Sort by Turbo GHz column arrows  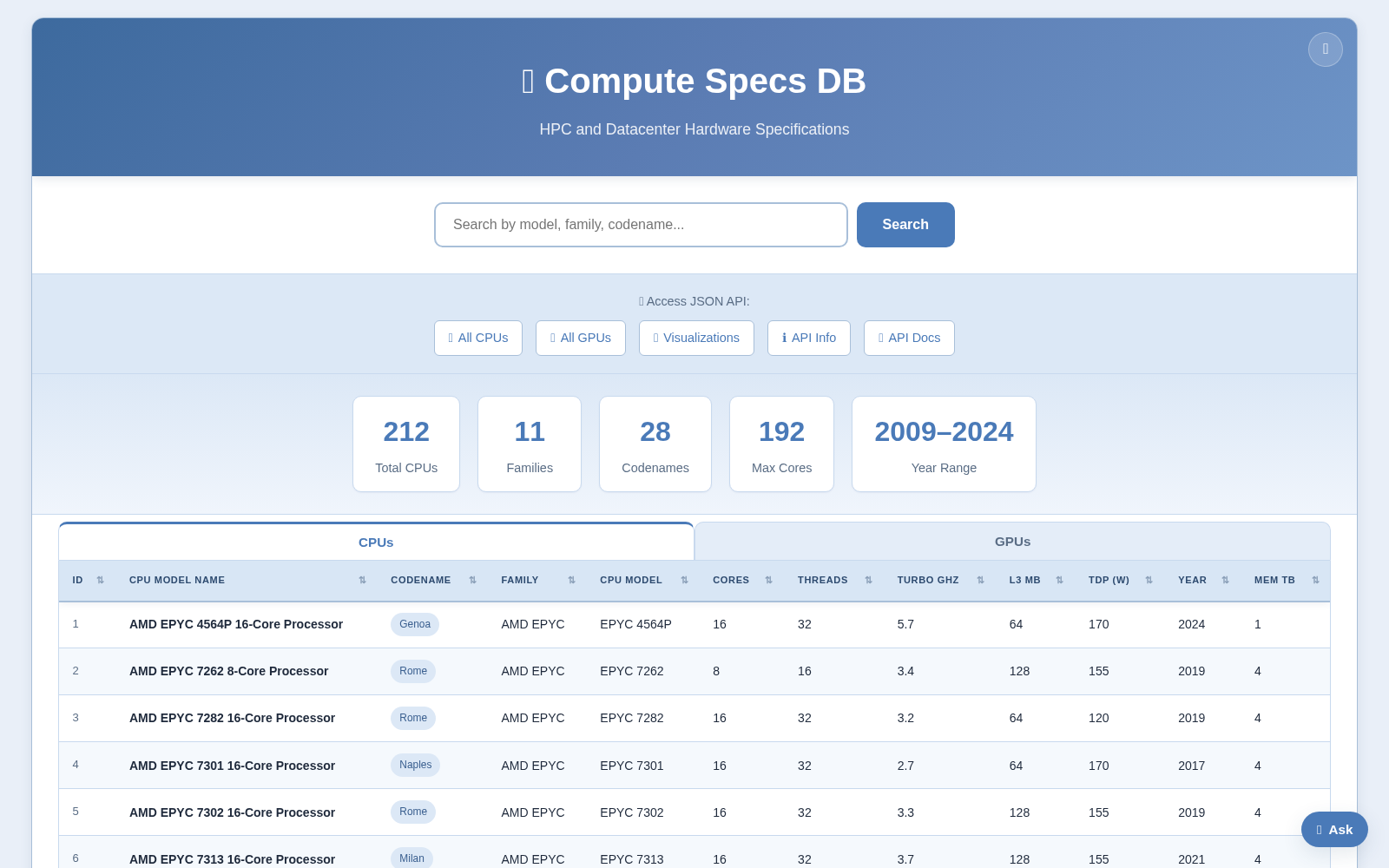tap(980, 581)
